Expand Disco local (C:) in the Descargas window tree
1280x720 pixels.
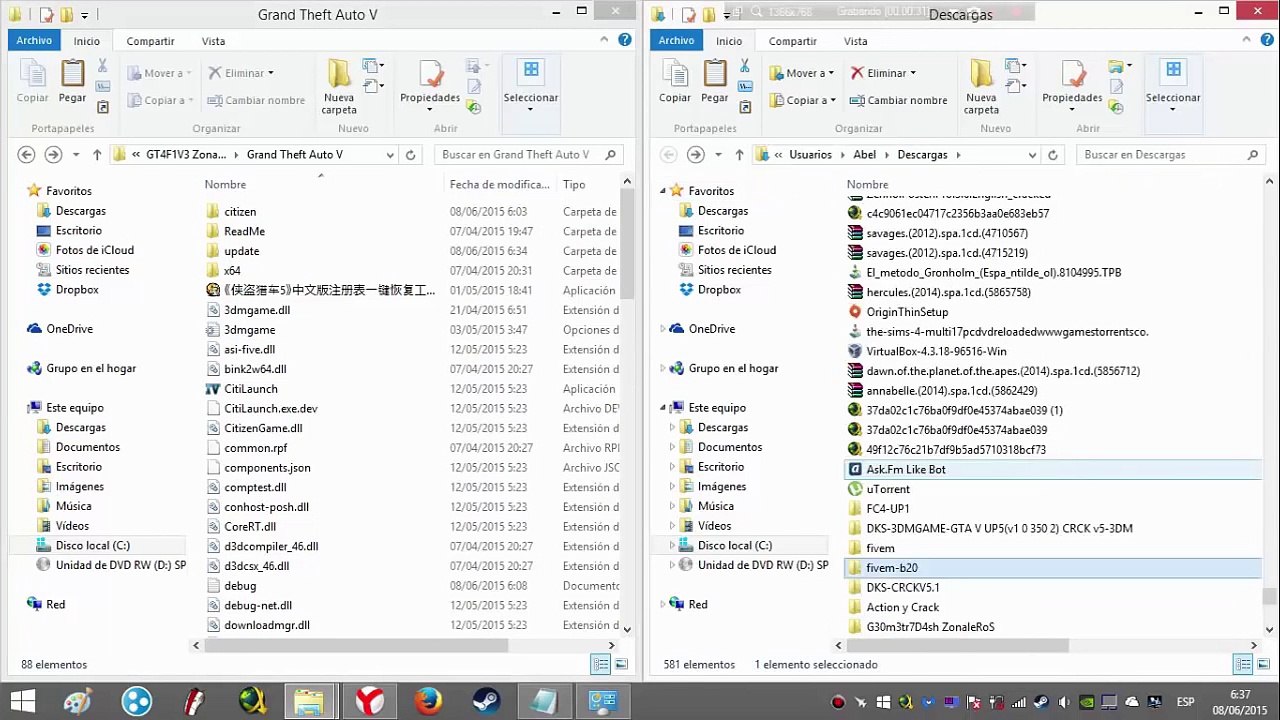(x=673, y=545)
